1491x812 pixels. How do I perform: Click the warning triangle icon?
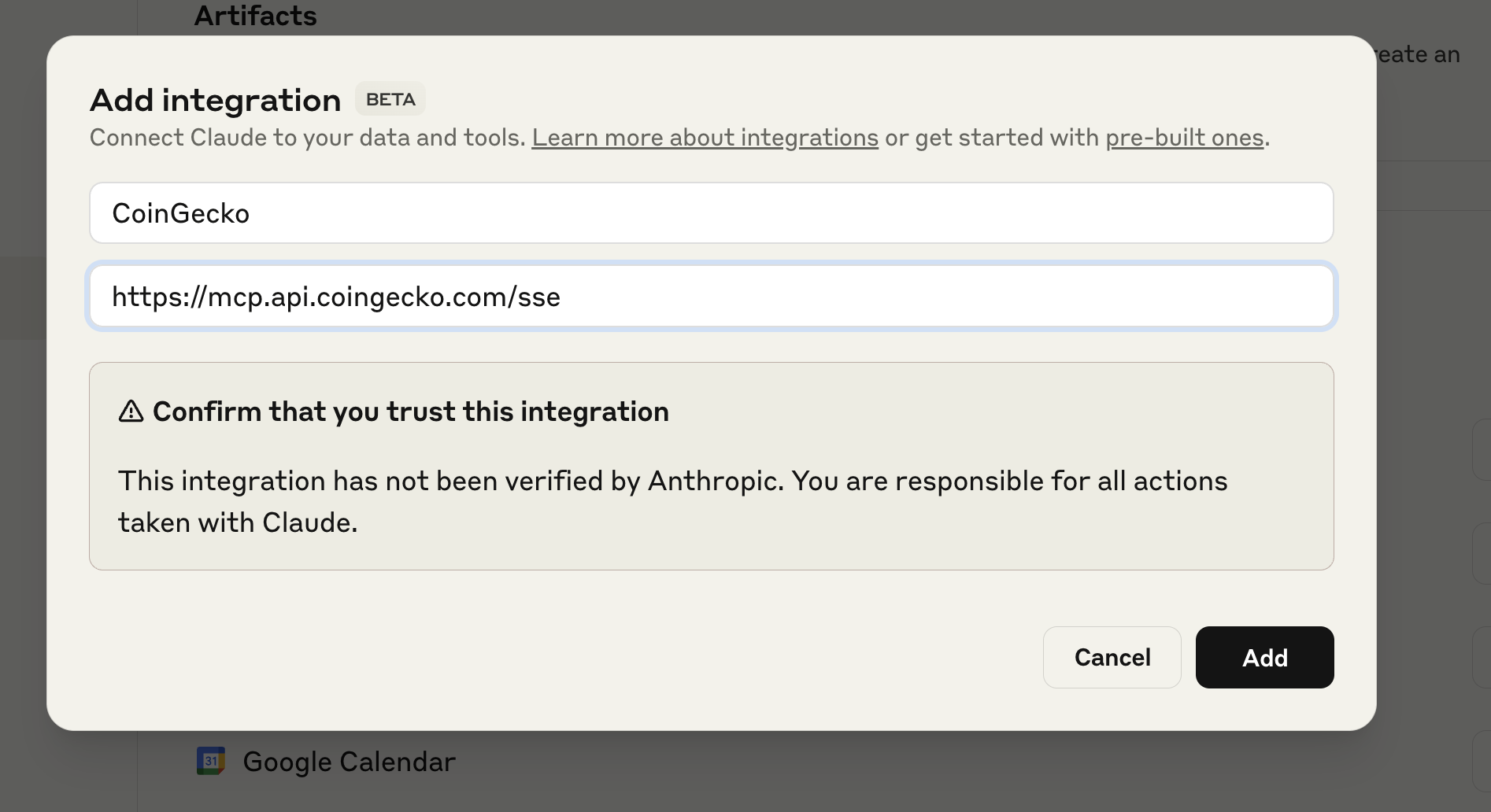131,412
